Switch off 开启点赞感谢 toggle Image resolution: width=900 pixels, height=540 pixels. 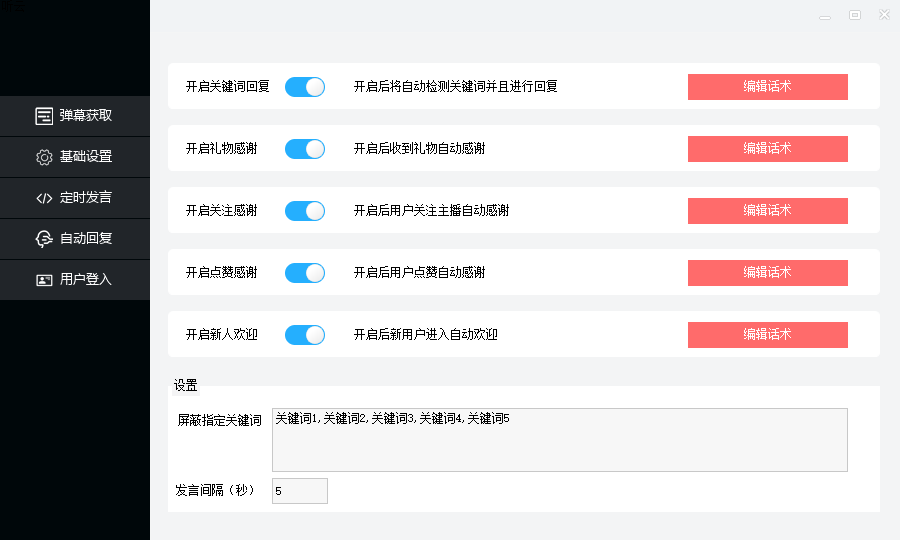[x=305, y=273]
